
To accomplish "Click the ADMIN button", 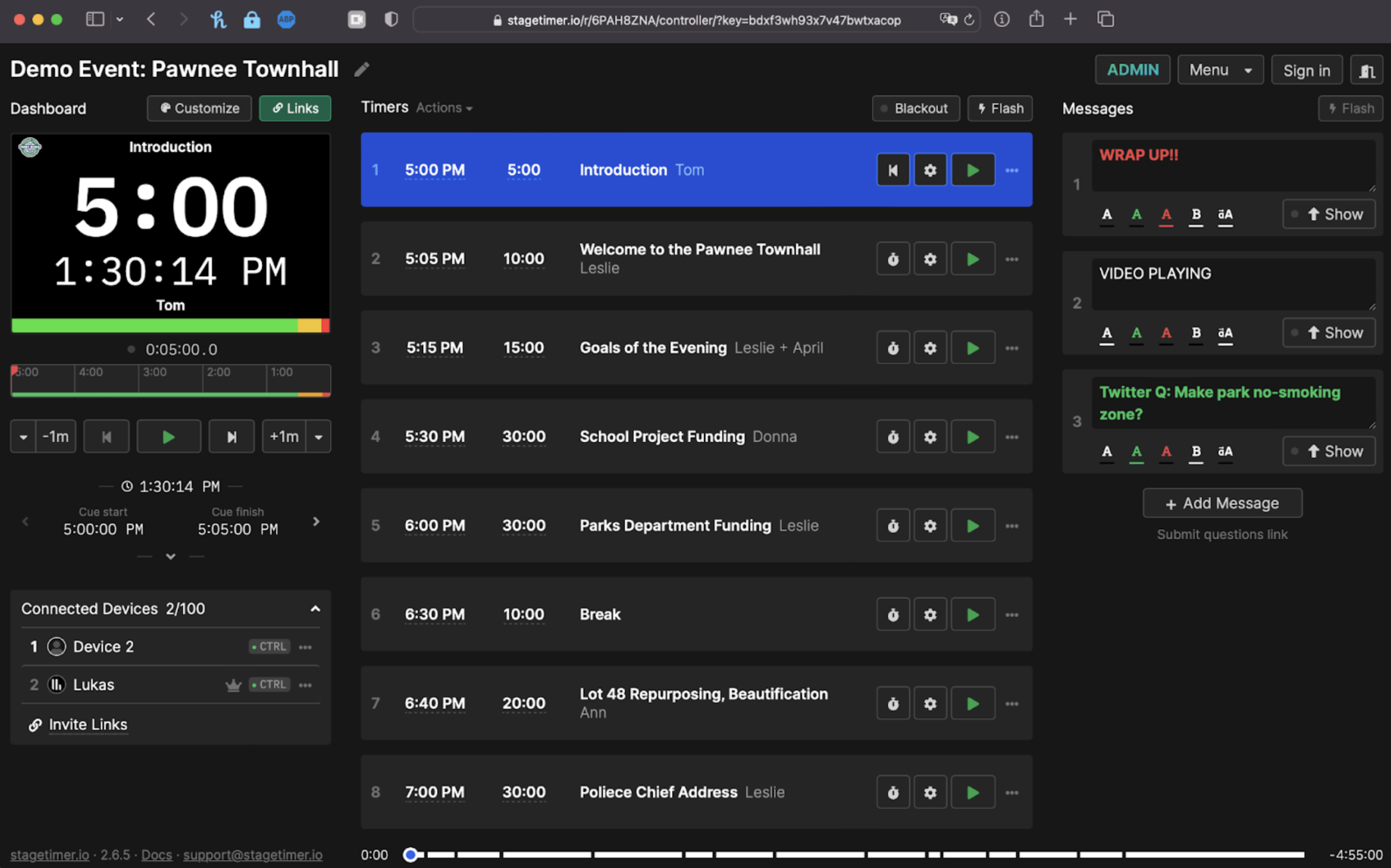I will [1132, 70].
